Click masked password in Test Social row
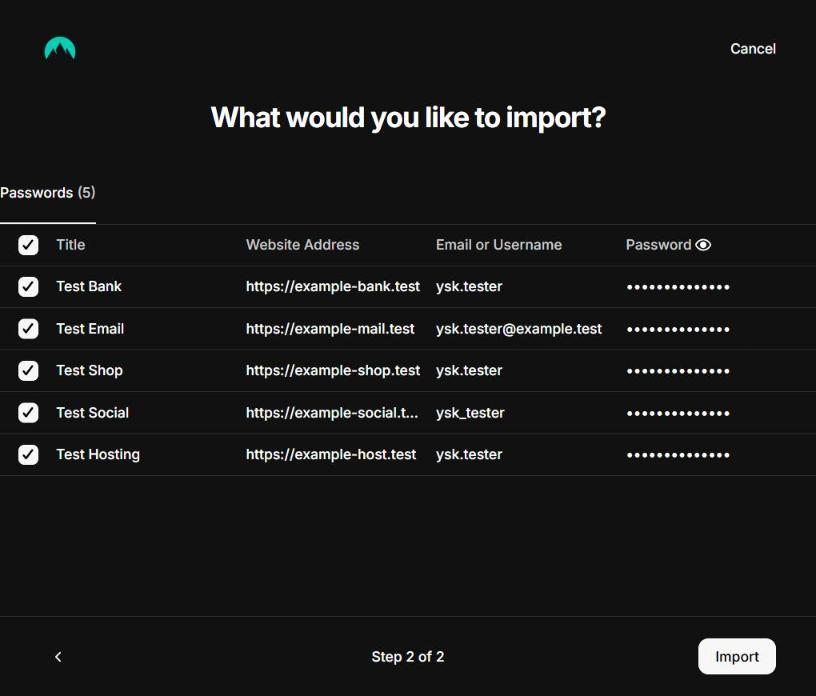This screenshot has width=816, height=696. tap(678, 413)
